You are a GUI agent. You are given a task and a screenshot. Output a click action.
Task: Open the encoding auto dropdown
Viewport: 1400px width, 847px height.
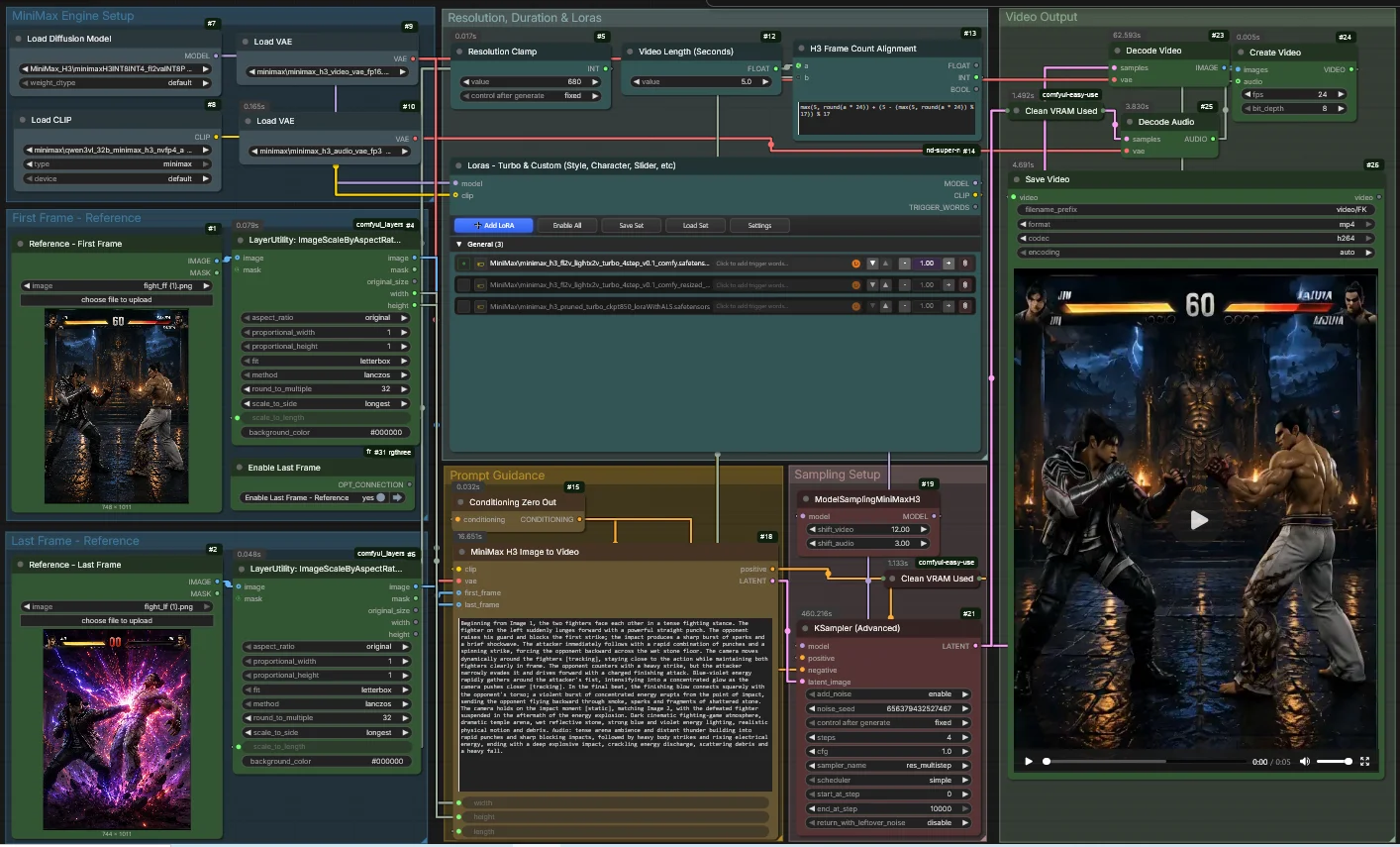[1196, 253]
